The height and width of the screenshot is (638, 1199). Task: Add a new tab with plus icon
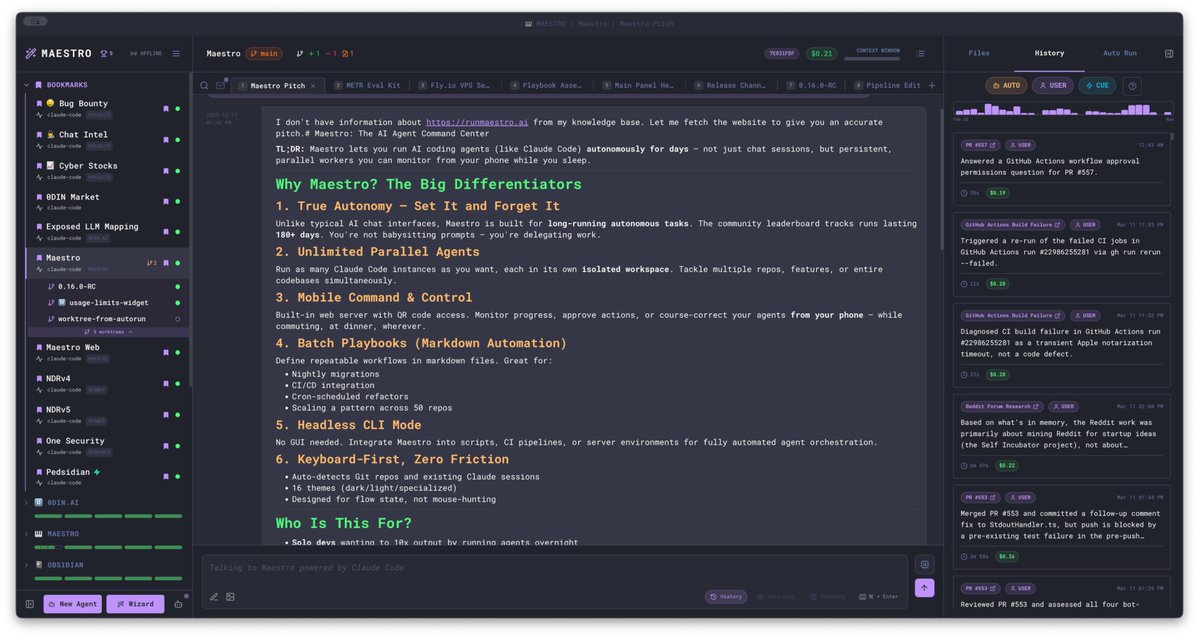click(931, 86)
